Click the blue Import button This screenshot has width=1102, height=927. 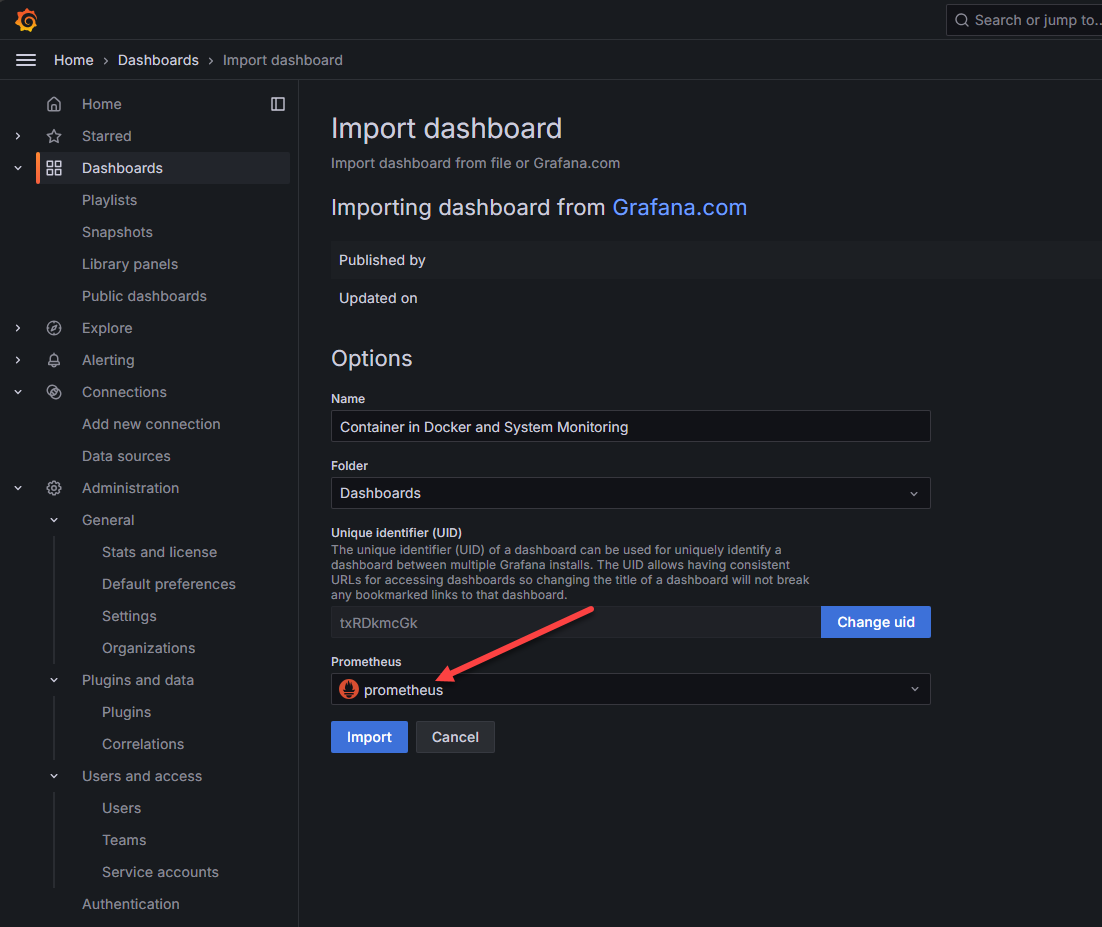click(x=369, y=737)
